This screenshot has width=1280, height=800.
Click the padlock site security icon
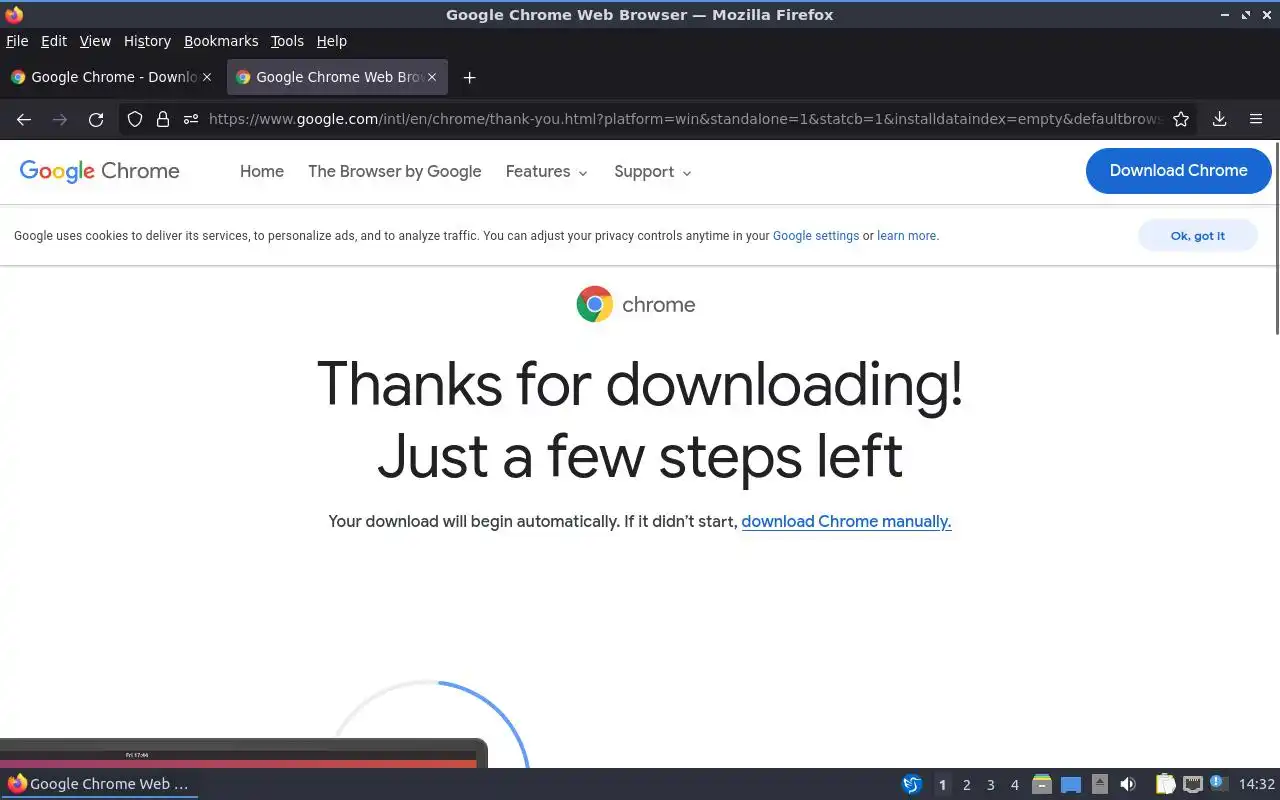pyautogui.click(x=163, y=119)
